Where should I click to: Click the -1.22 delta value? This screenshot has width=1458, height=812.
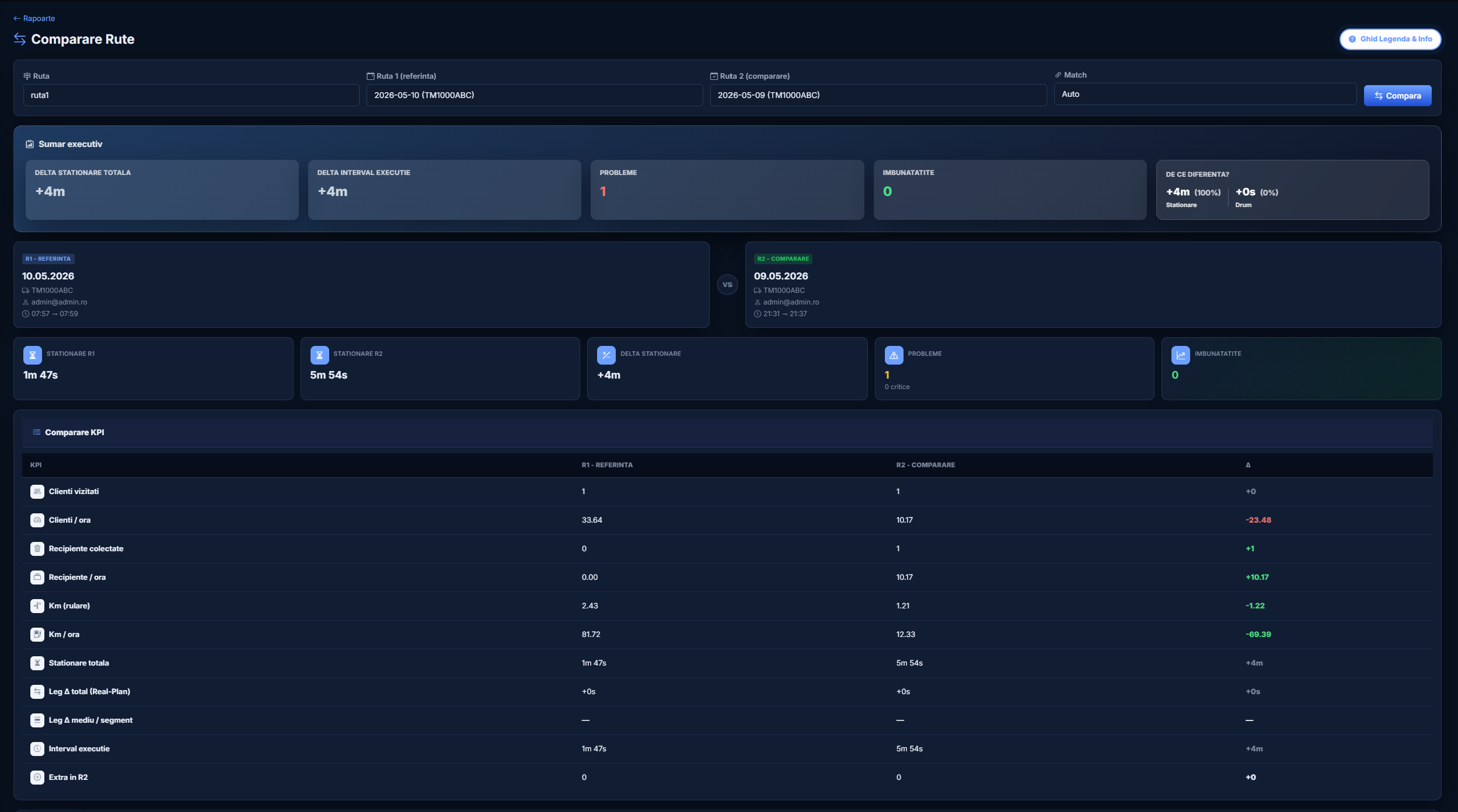click(1255, 606)
